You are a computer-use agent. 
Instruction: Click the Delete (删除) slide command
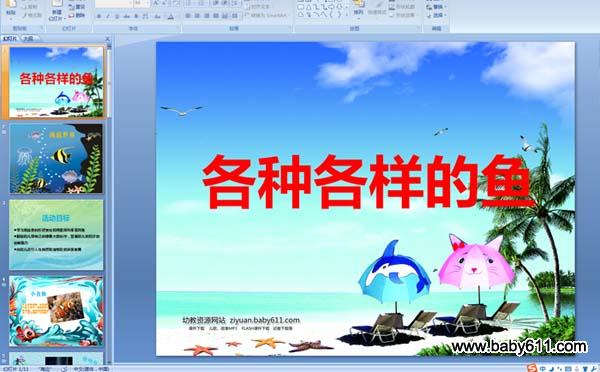click(x=77, y=15)
